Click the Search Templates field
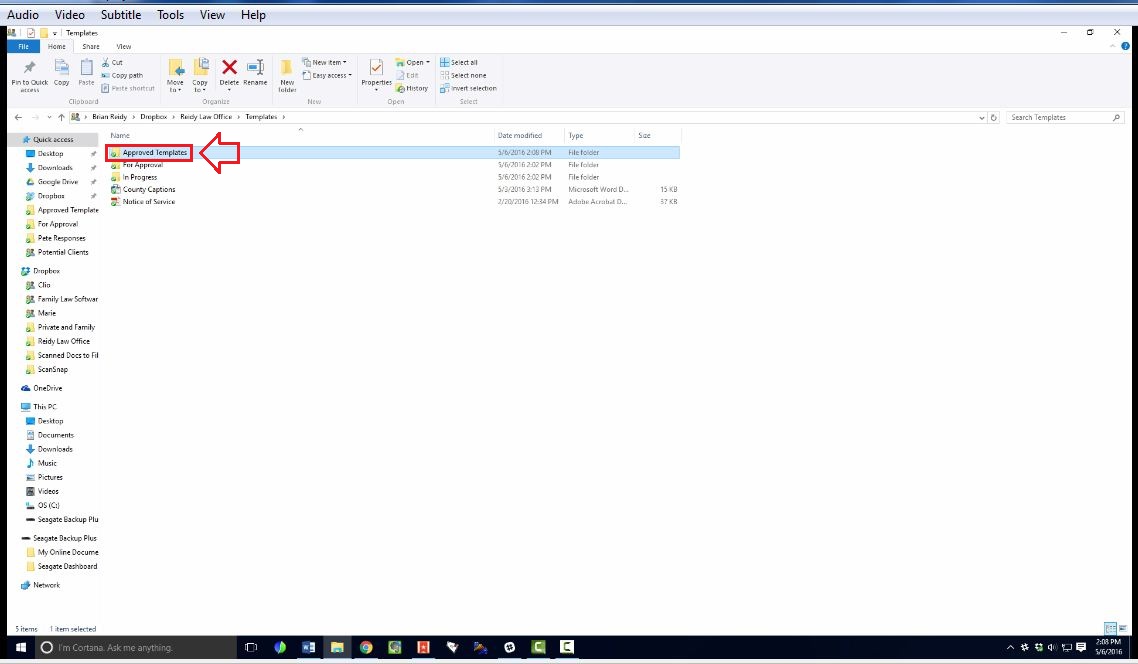 pyautogui.click(x=1065, y=118)
